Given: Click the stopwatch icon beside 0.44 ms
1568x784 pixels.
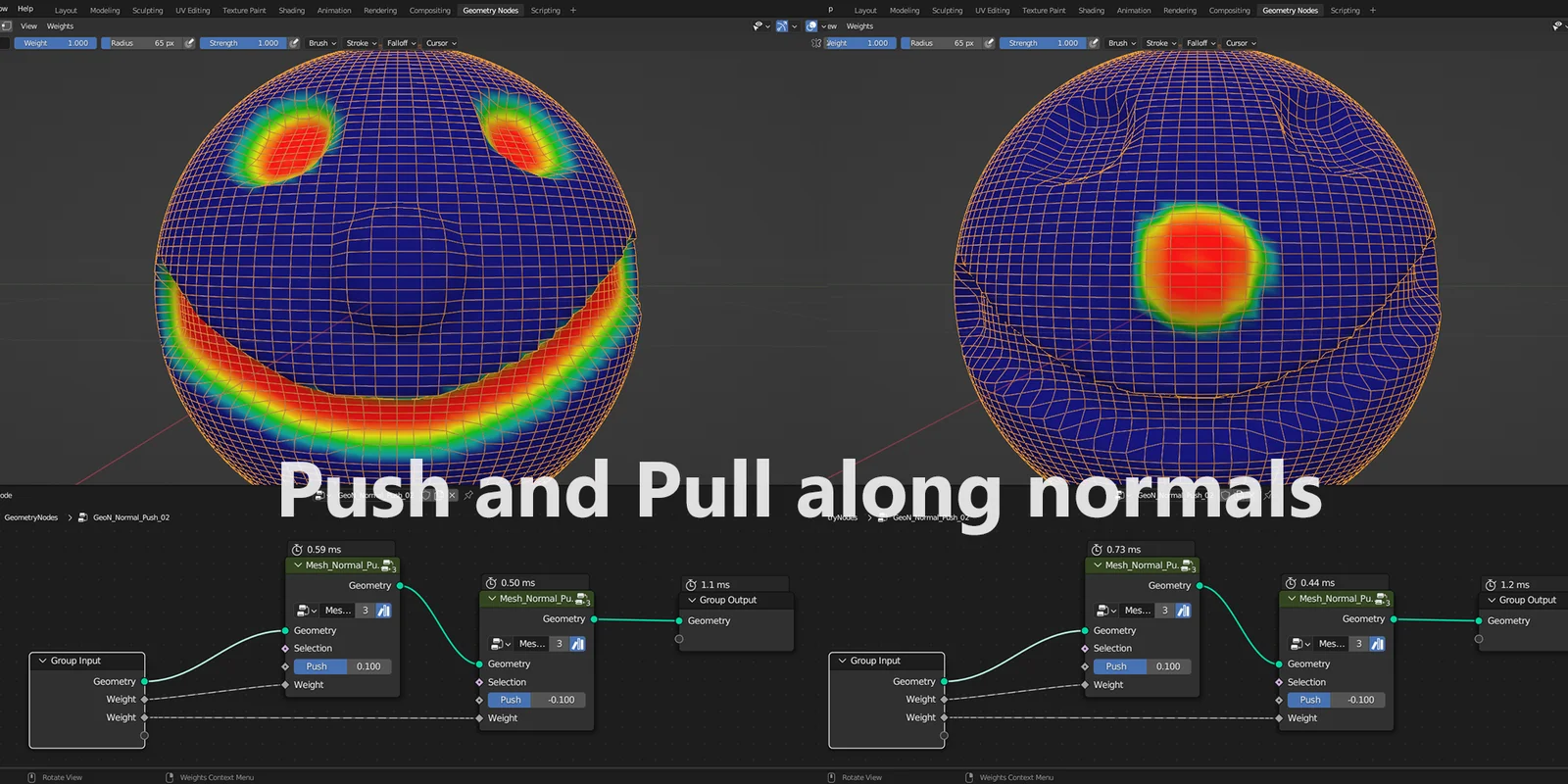Looking at the screenshot, I should point(1291,583).
